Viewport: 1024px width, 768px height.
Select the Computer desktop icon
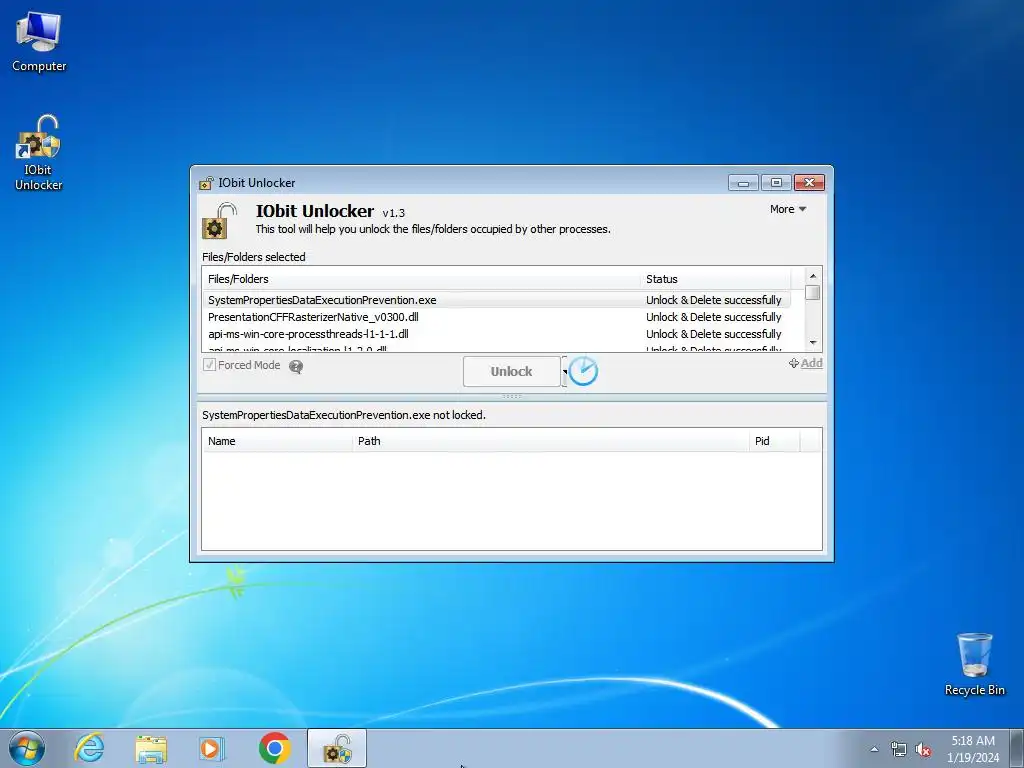pyautogui.click(x=39, y=42)
